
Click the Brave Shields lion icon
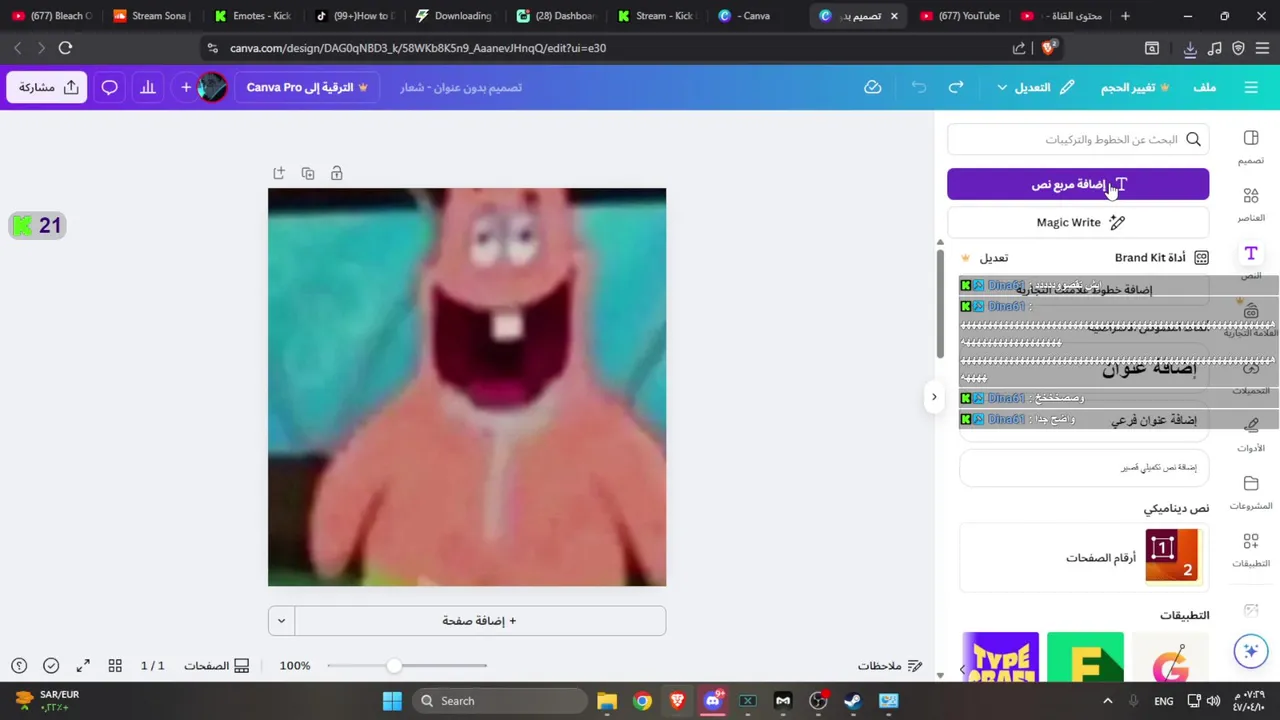point(1048,47)
